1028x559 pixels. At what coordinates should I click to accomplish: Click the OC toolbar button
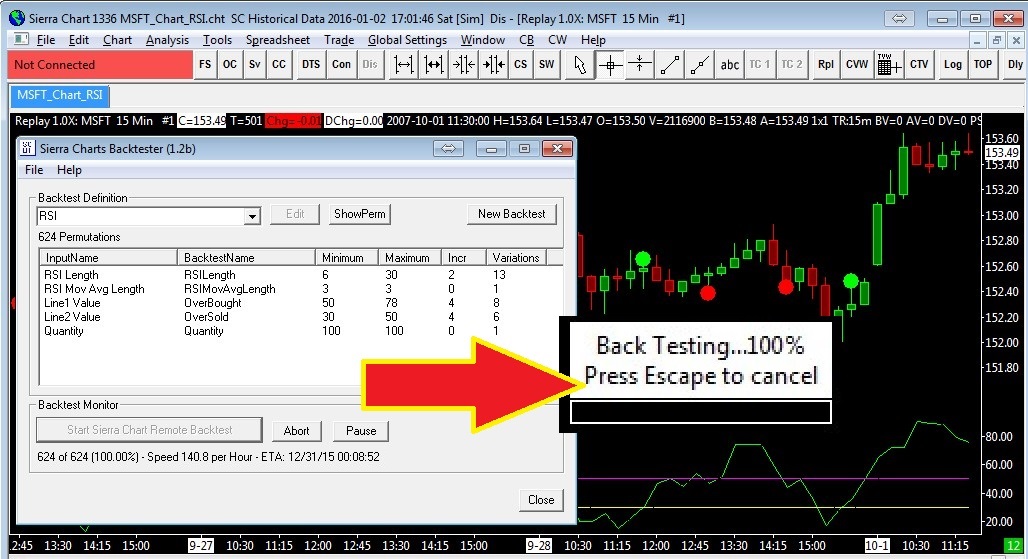(x=229, y=64)
